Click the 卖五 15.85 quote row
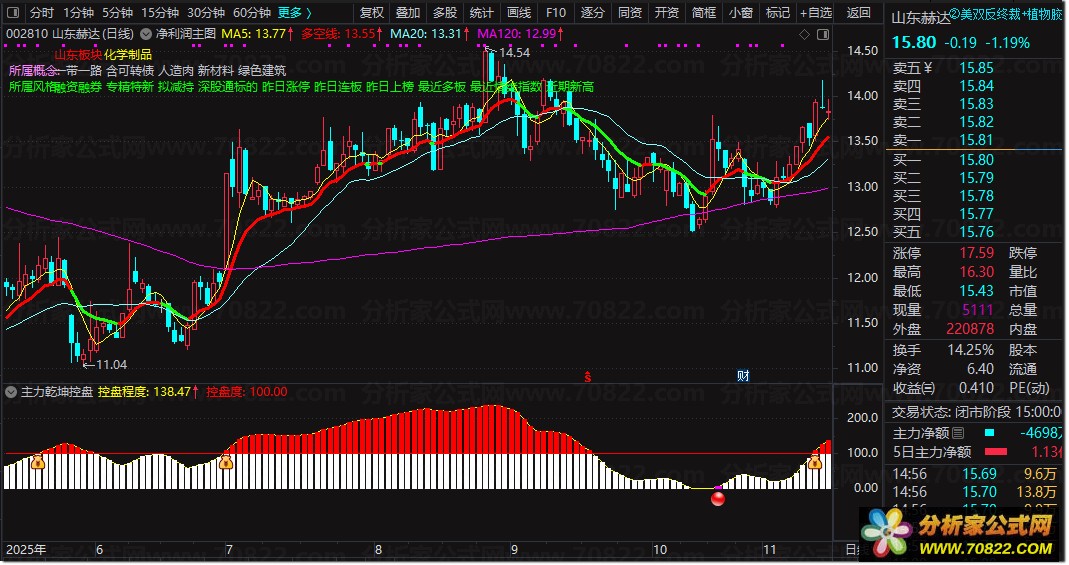The width and height of the screenshot is (1069, 565). (974, 68)
